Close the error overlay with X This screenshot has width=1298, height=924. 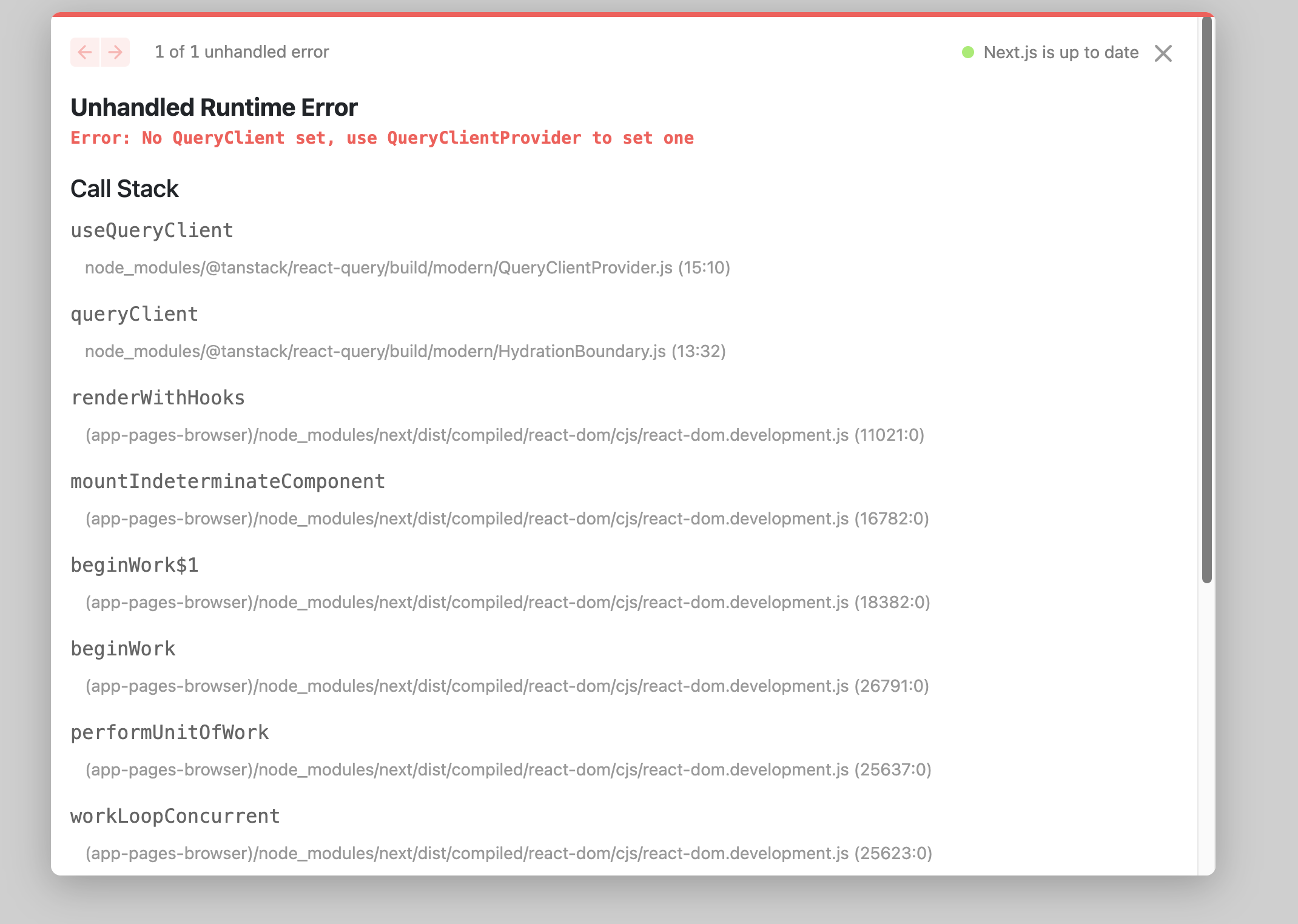click(1163, 53)
